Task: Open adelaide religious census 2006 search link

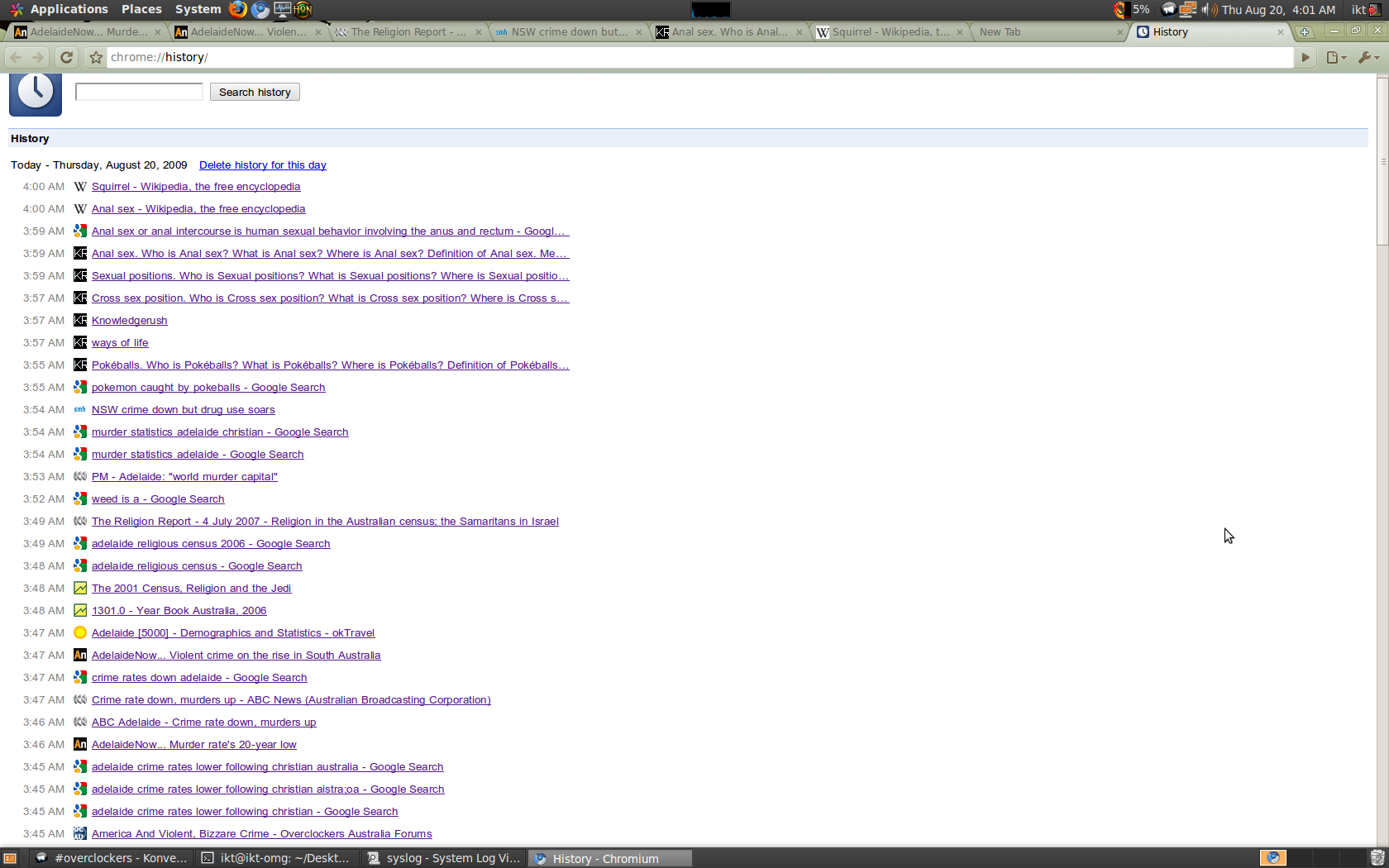Action: (x=211, y=544)
